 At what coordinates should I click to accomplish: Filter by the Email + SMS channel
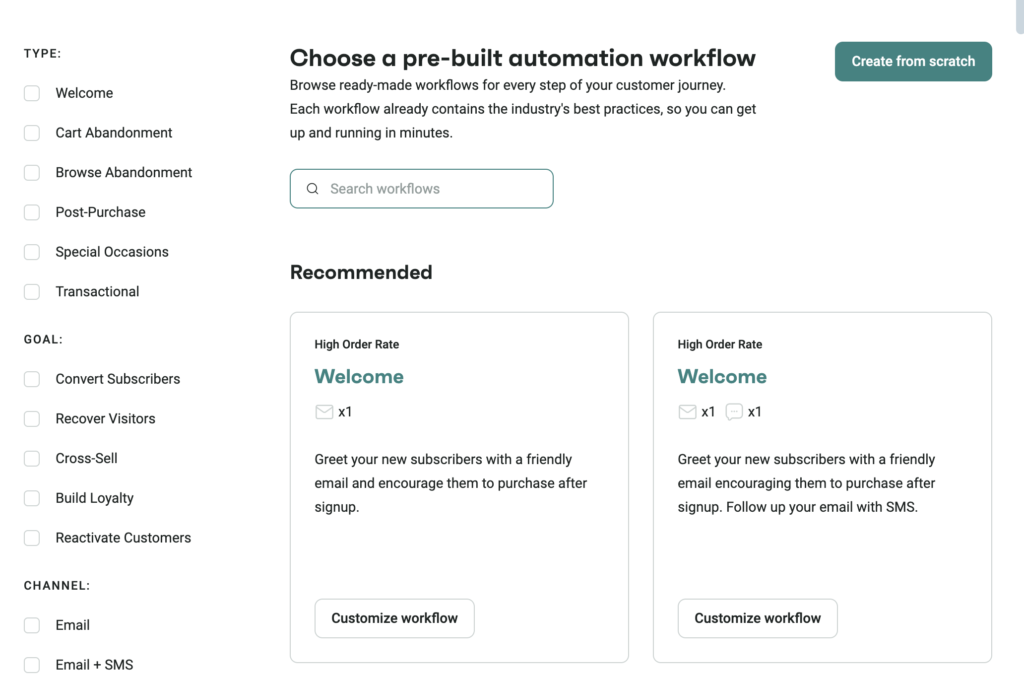tap(32, 665)
